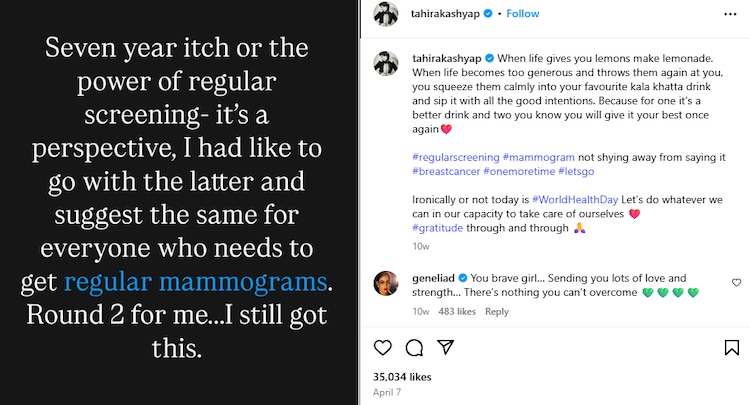Like the post with the heart icon
The image size is (750, 405).
click(x=382, y=348)
